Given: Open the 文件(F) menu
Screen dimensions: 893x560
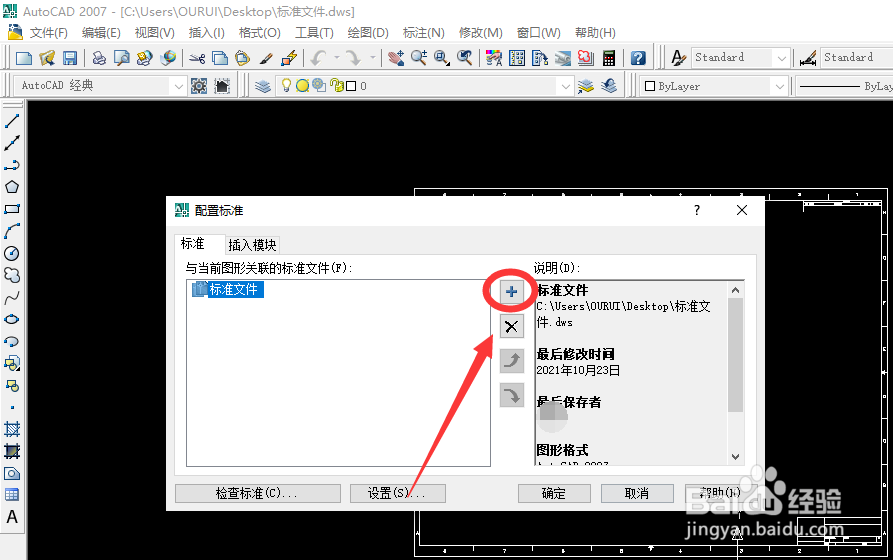Looking at the screenshot, I should (x=48, y=33).
